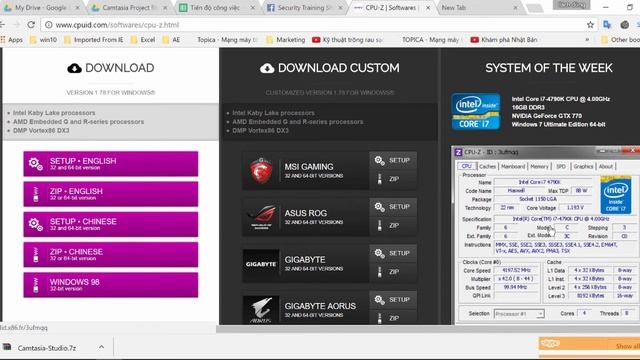640x360 pixels.
Task: Open the Imported From IE bookmark folder
Action: click(93, 40)
